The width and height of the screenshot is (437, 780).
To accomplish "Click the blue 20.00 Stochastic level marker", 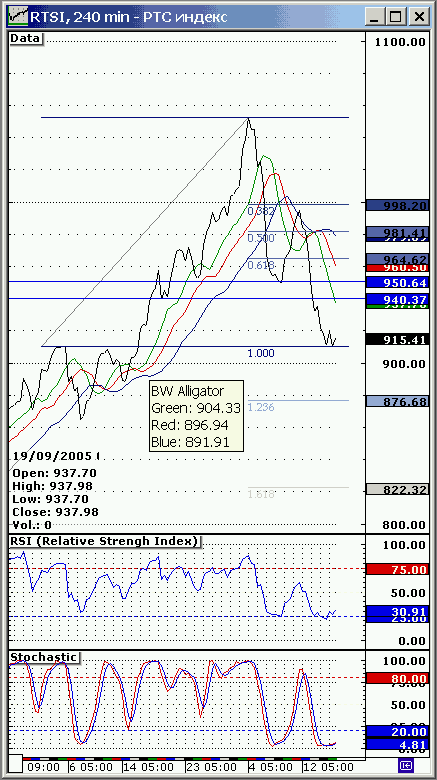I will (x=397, y=731).
